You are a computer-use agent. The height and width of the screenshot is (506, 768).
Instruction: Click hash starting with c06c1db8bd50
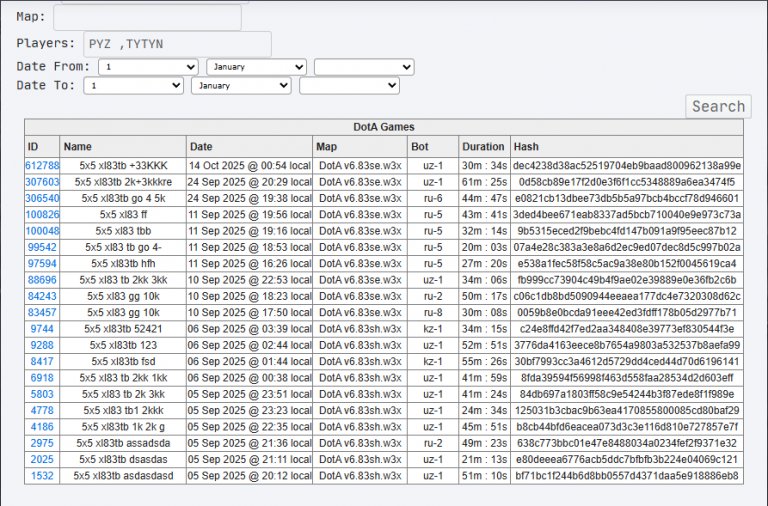click(x=627, y=296)
